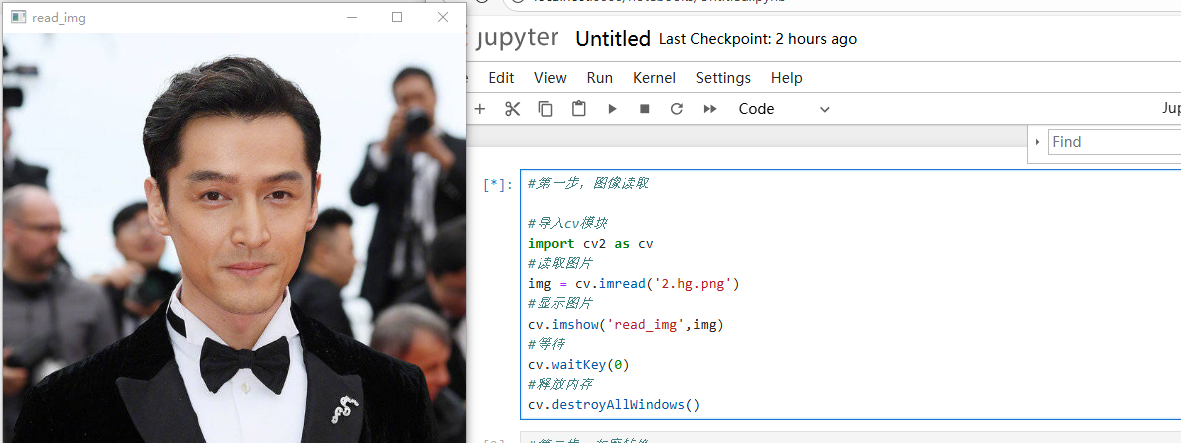This screenshot has width=1181, height=443.
Task: Click the cv.imread code line in cell
Action: pos(634,284)
